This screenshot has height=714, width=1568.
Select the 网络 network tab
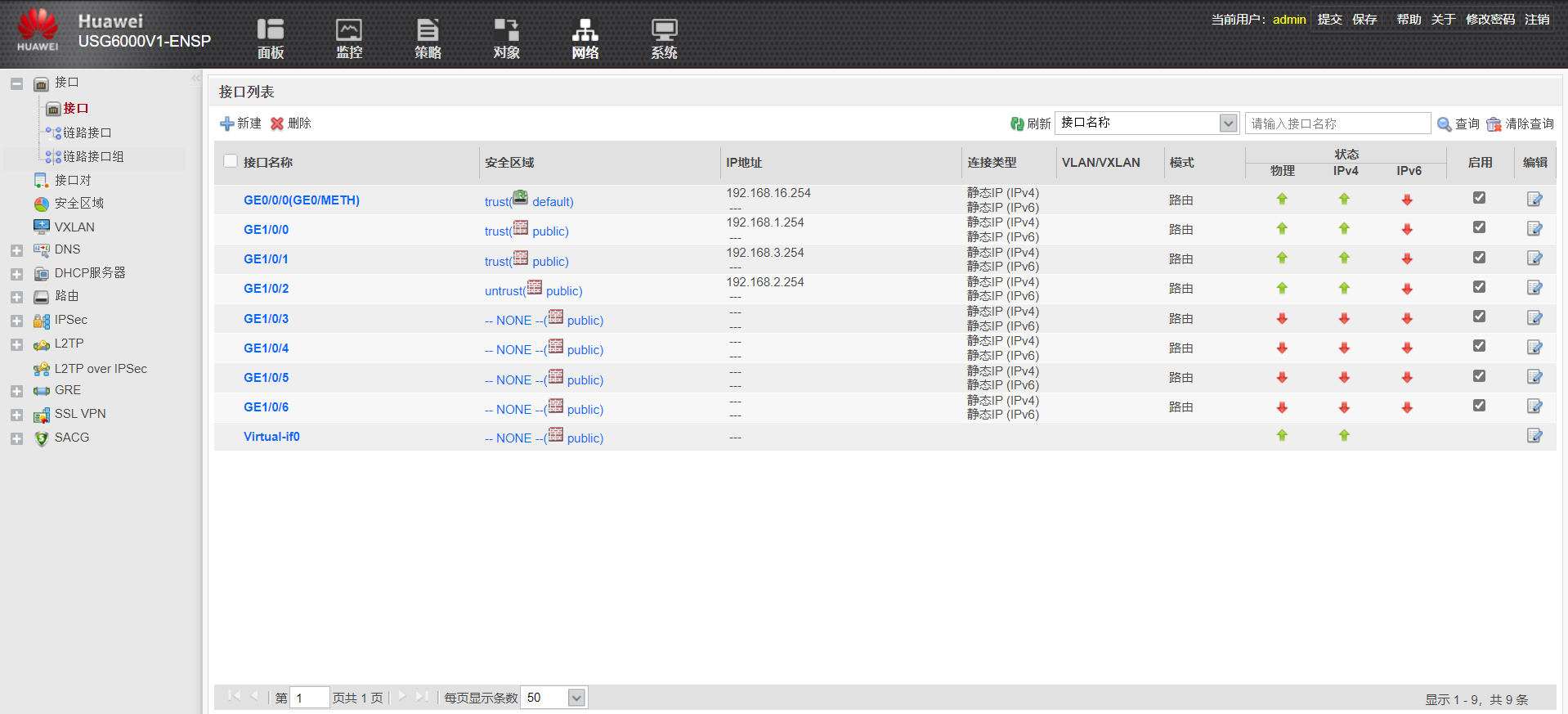point(585,38)
